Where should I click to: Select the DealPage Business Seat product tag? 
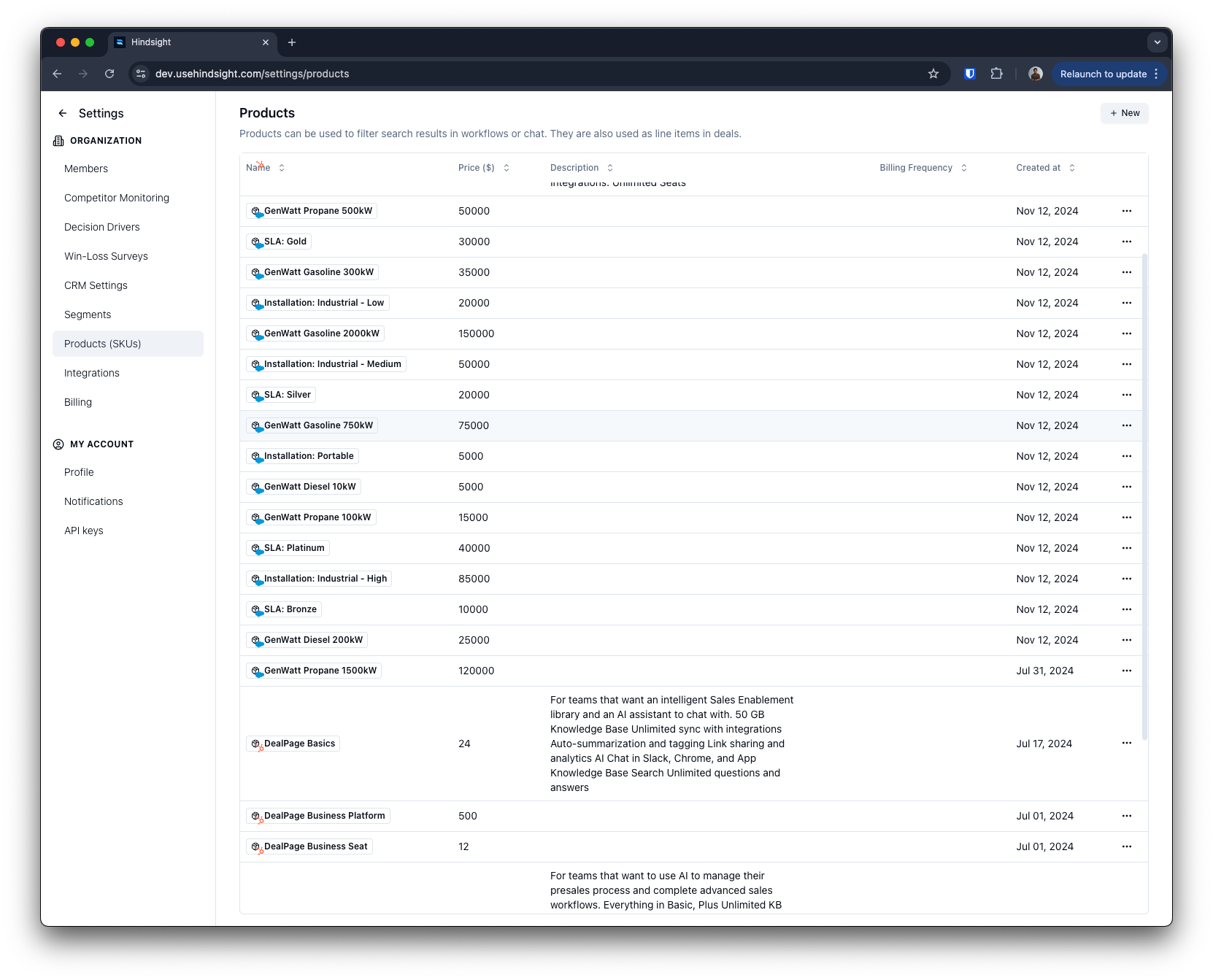[x=309, y=846]
